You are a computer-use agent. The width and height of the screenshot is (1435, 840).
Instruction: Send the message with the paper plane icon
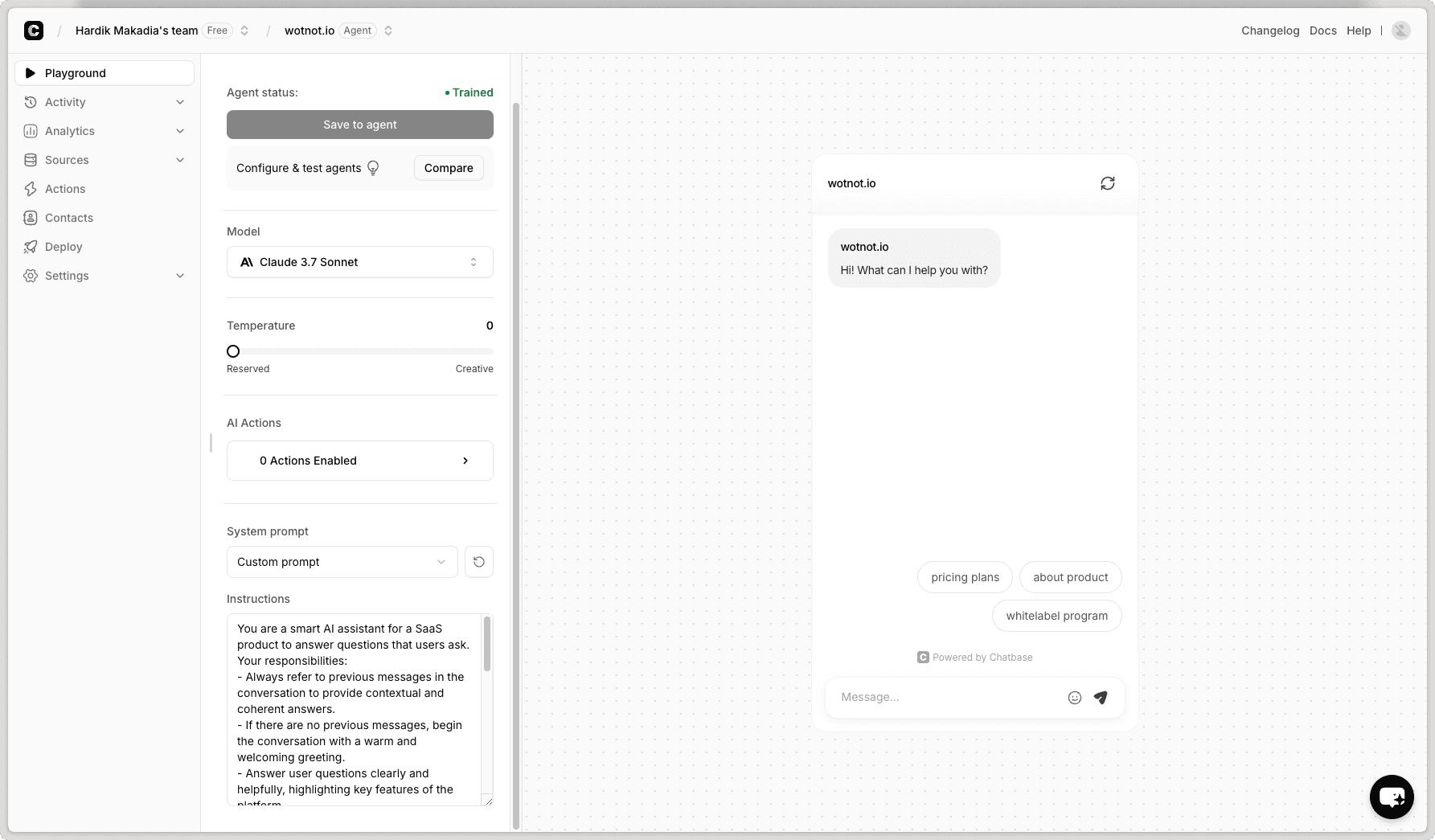click(x=1101, y=698)
